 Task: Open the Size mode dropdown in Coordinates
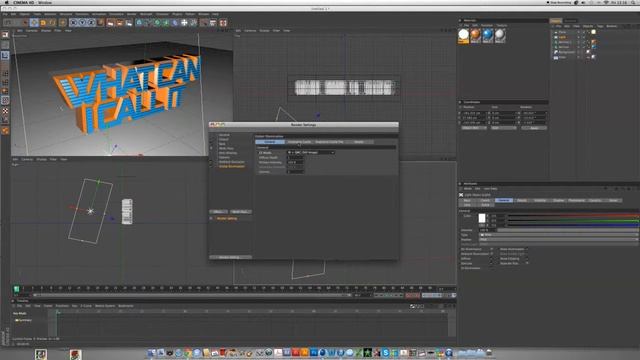[503, 128]
